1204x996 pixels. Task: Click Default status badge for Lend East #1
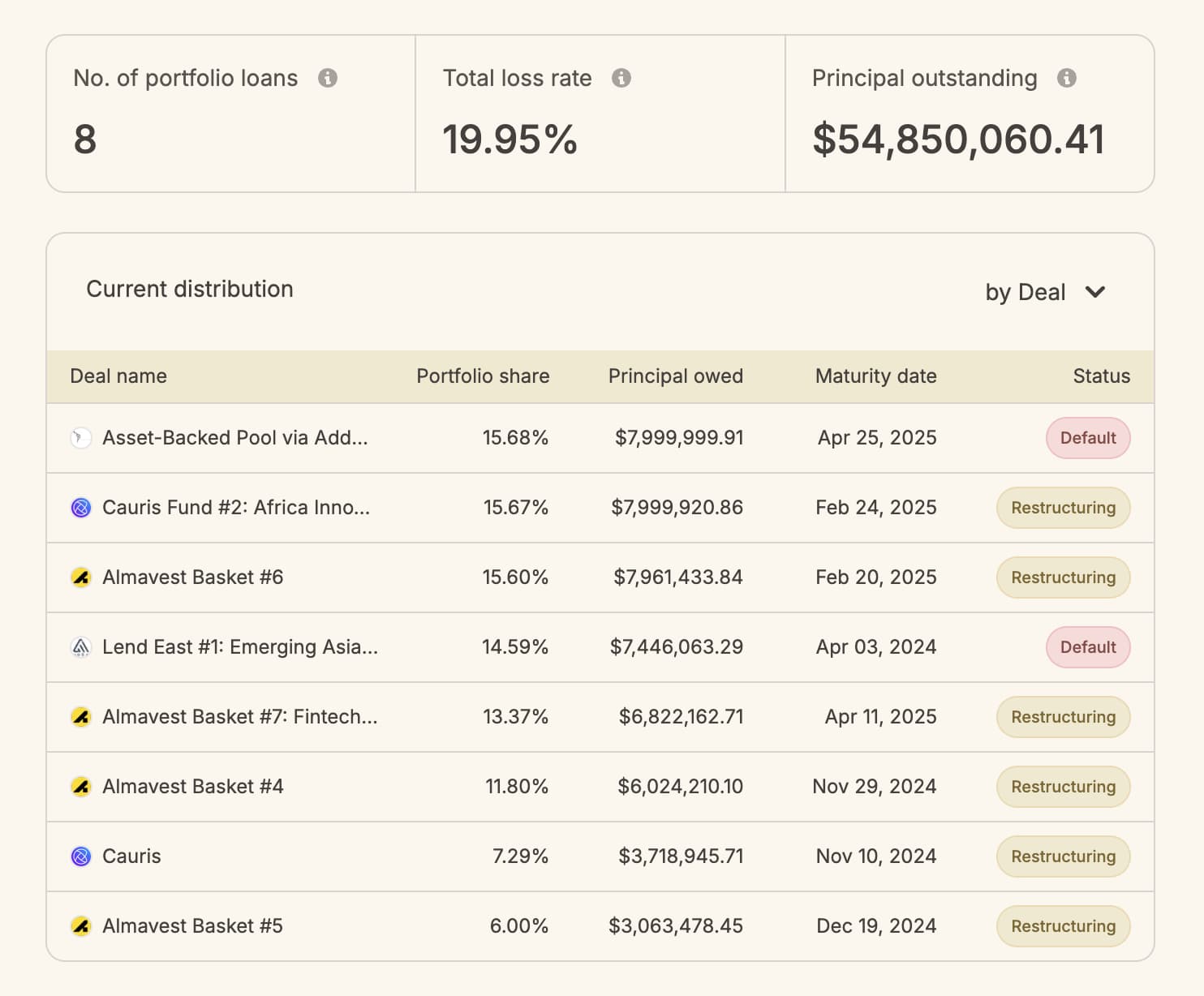[1087, 647]
